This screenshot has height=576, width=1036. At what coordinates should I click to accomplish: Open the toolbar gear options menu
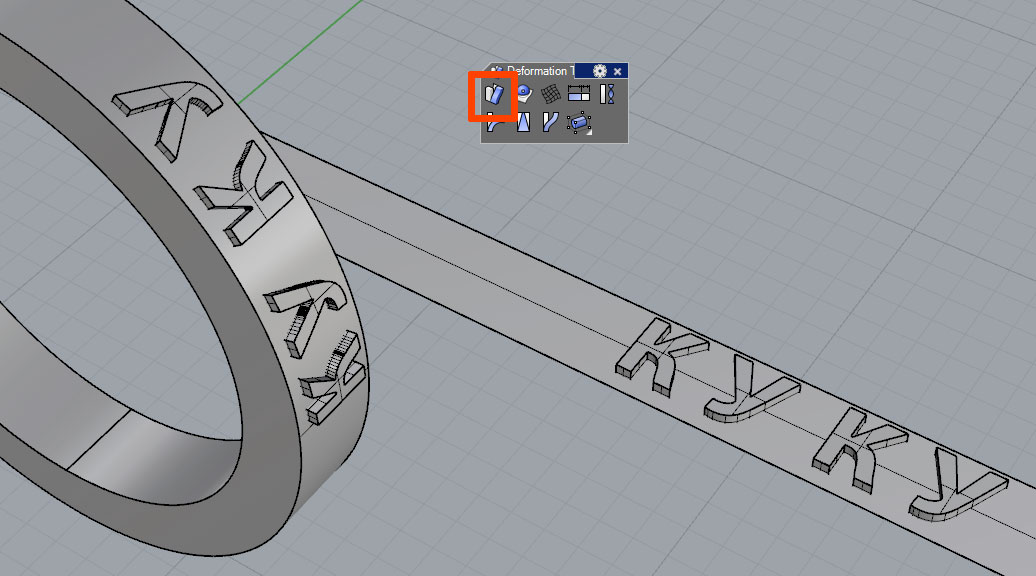(x=600, y=71)
